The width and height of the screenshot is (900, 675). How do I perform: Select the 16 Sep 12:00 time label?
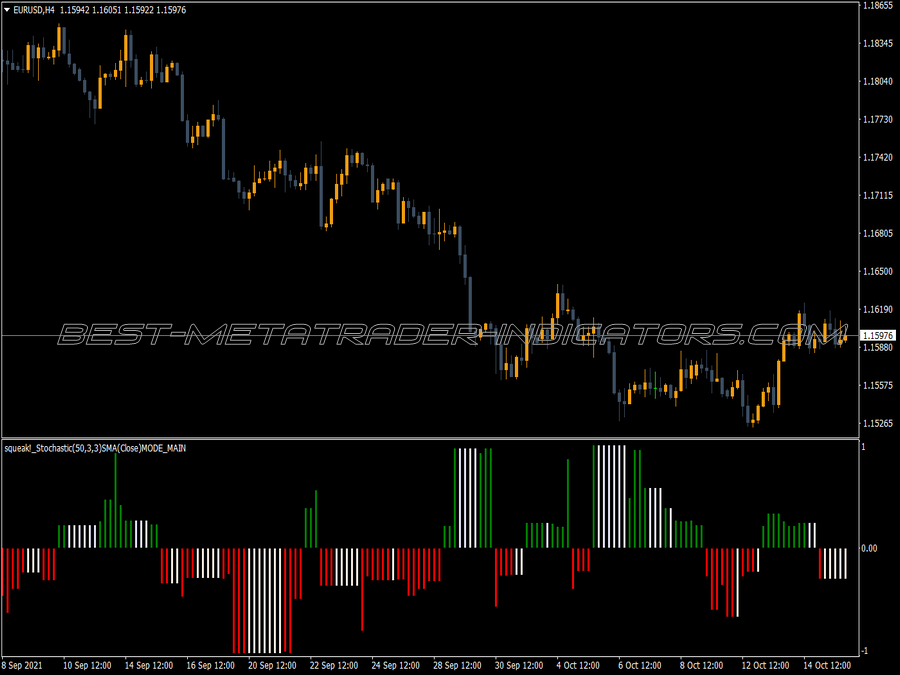pyautogui.click(x=211, y=665)
